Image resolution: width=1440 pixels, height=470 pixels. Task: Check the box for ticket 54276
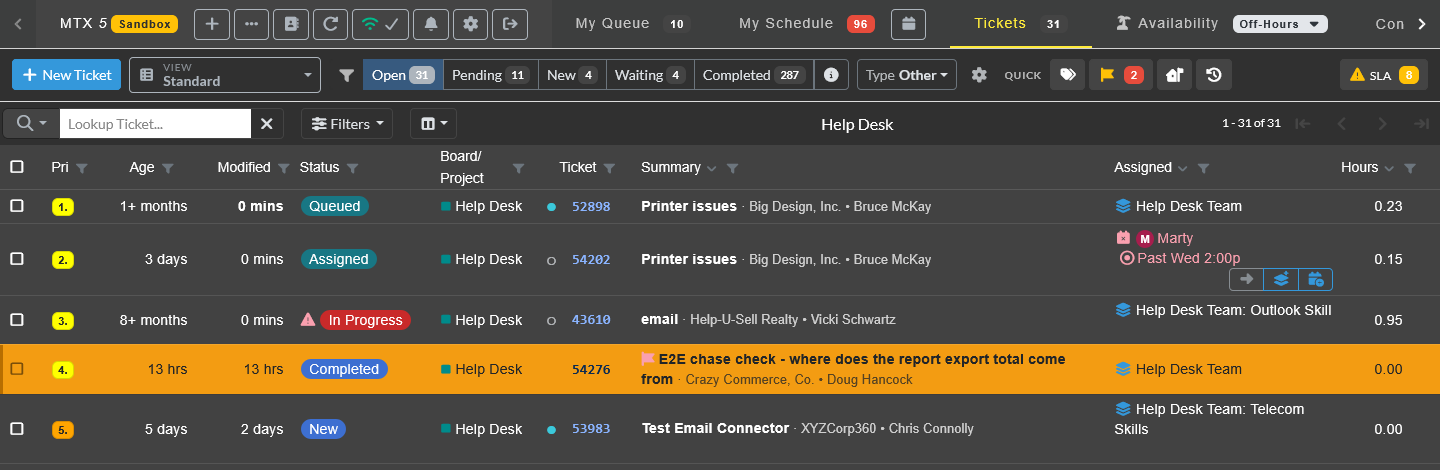[x=17, y=369]
